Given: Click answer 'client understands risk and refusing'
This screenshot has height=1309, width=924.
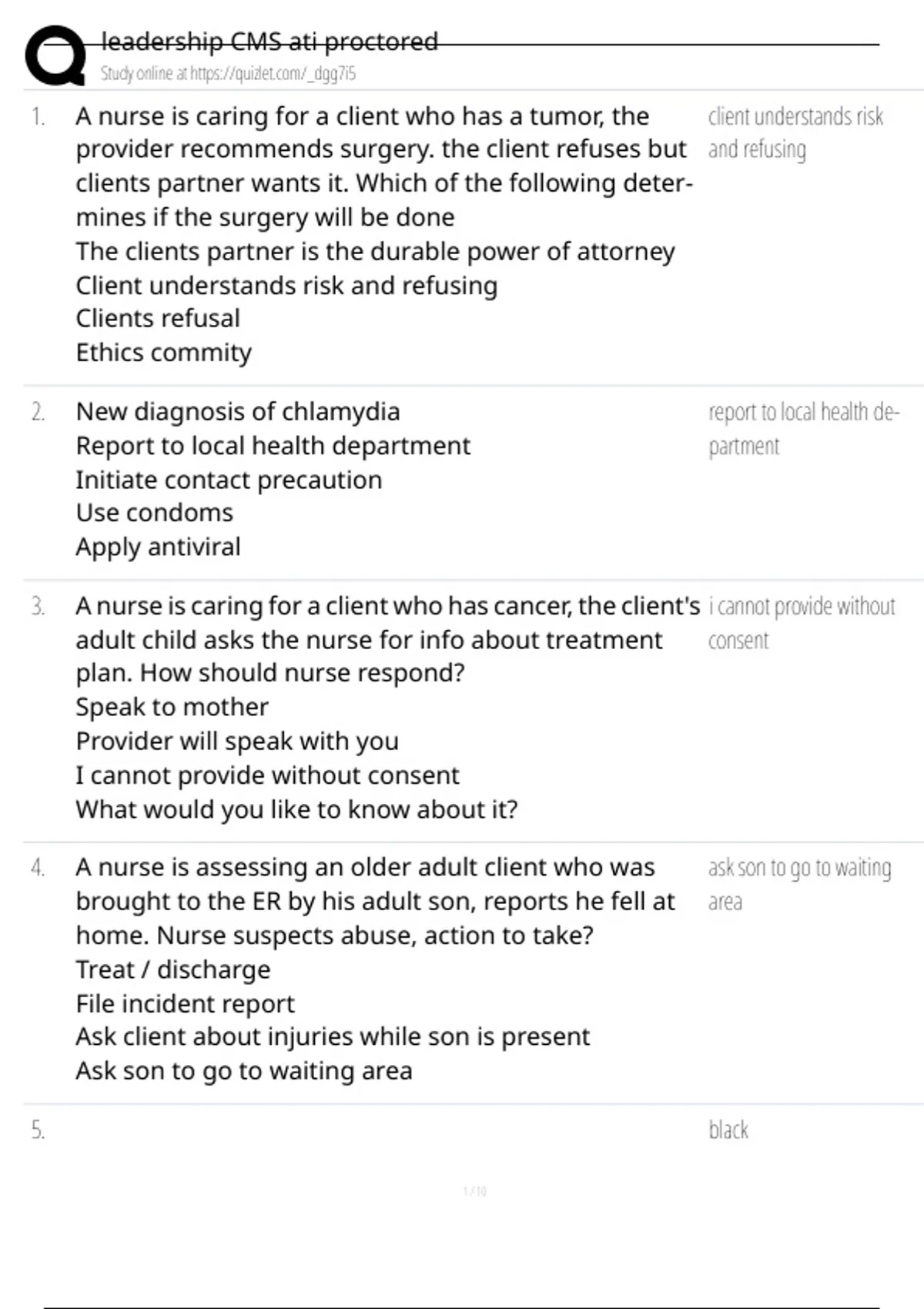Looking at the screenshot, I should coord(795,132).
